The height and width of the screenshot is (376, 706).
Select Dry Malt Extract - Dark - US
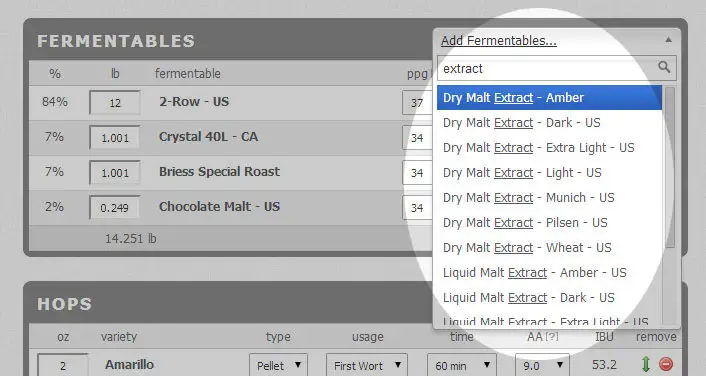pyautogui.click(x=549, y=122)
